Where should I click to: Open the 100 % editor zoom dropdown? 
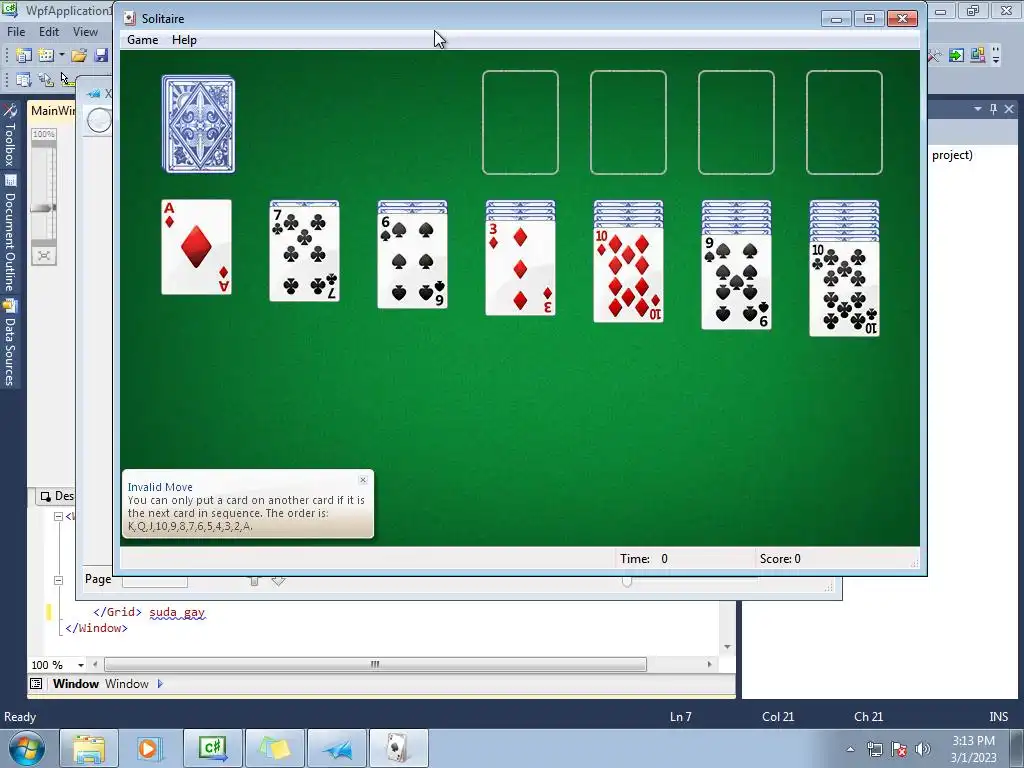click(81, 665)
